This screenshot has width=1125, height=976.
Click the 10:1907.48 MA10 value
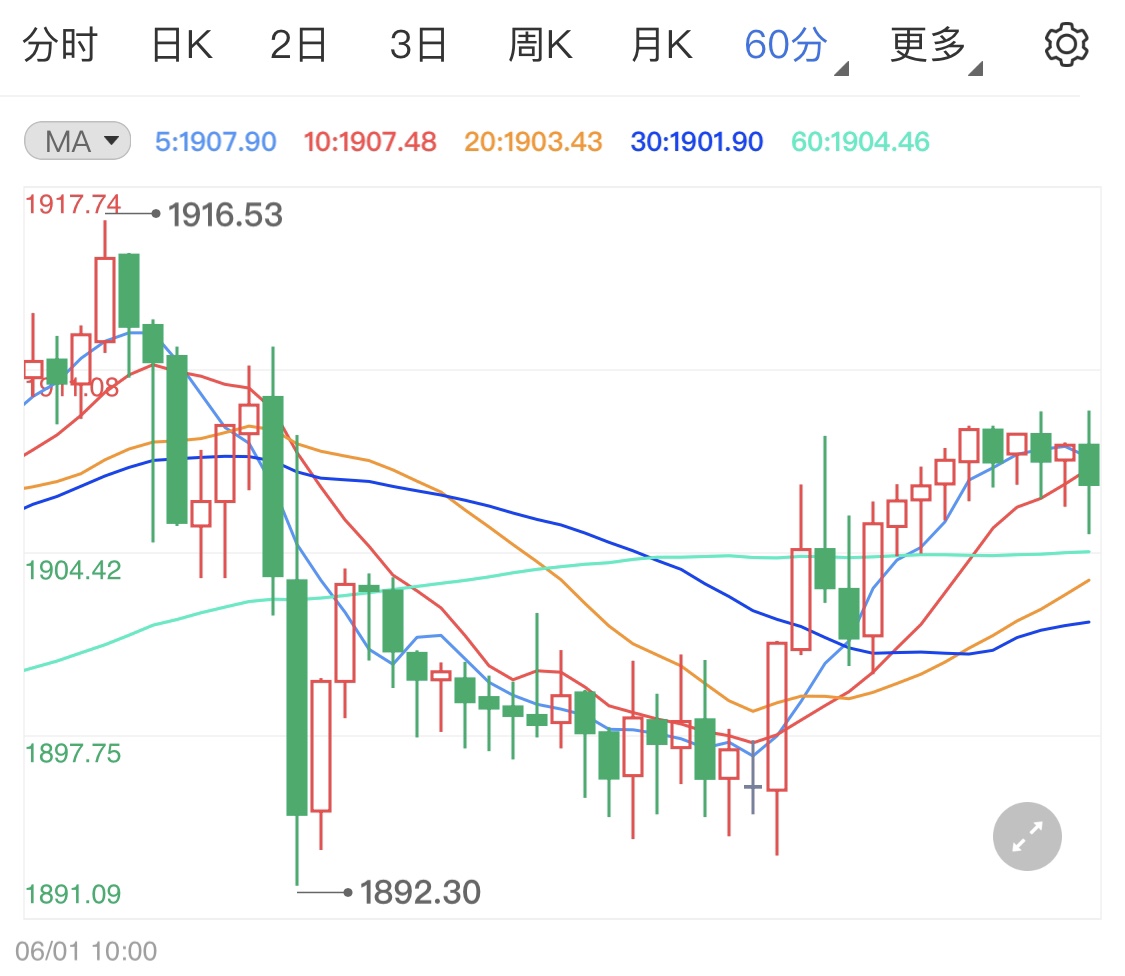point(370,141)
